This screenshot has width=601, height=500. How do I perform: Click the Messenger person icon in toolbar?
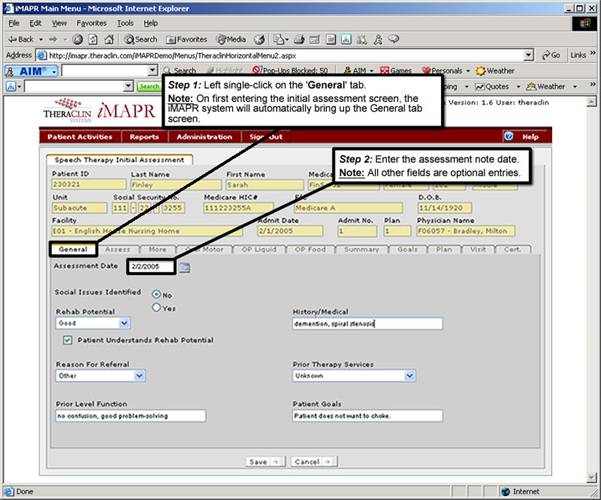point(378,39)
